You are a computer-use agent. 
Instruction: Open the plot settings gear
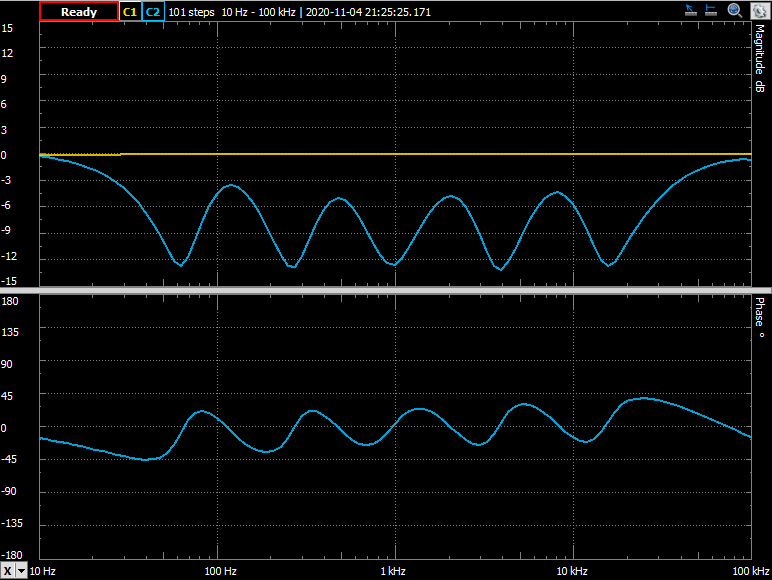click(758, 11)
